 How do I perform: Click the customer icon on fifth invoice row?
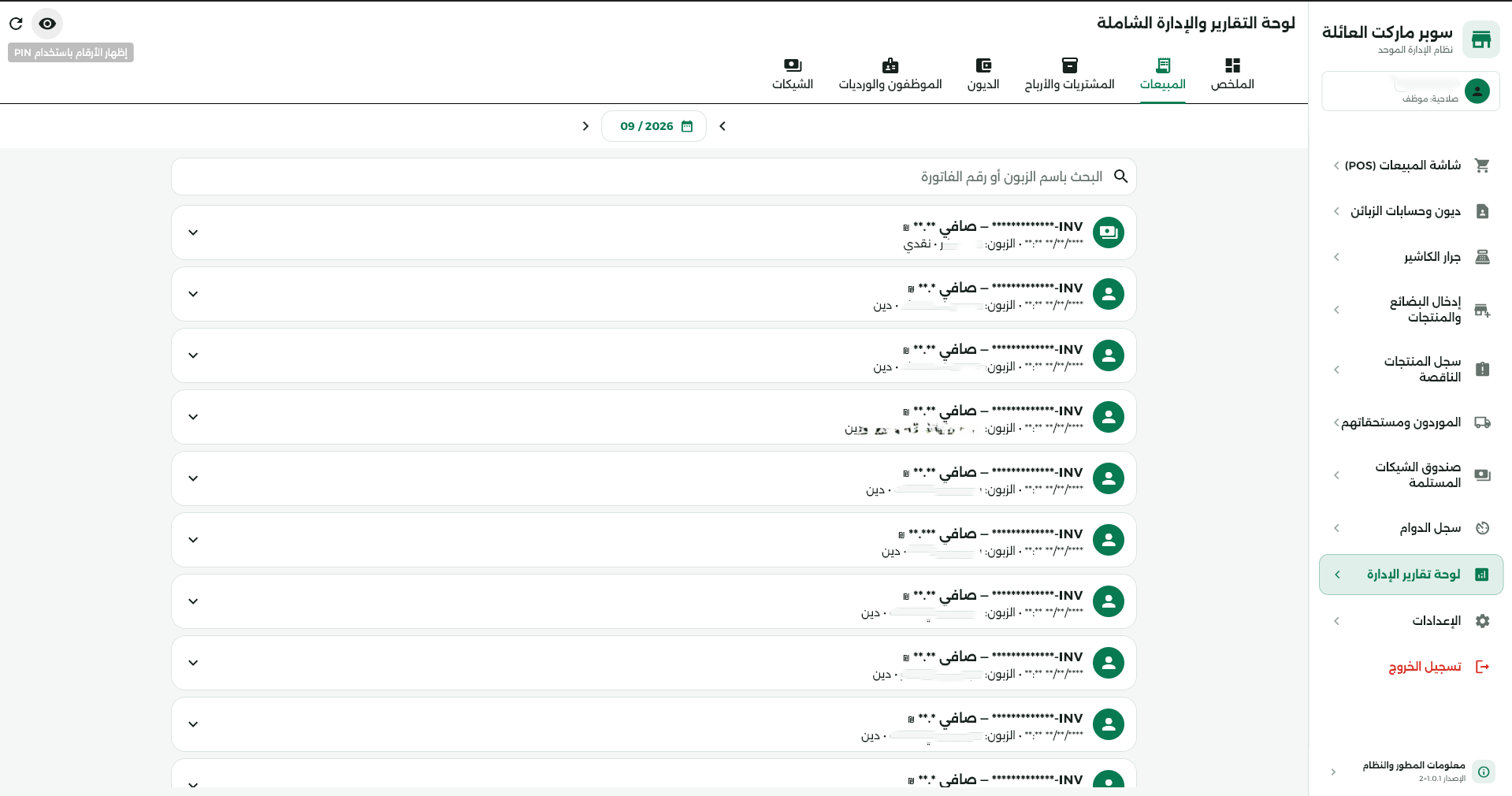pyautogui.click(x=1109, y=478)
